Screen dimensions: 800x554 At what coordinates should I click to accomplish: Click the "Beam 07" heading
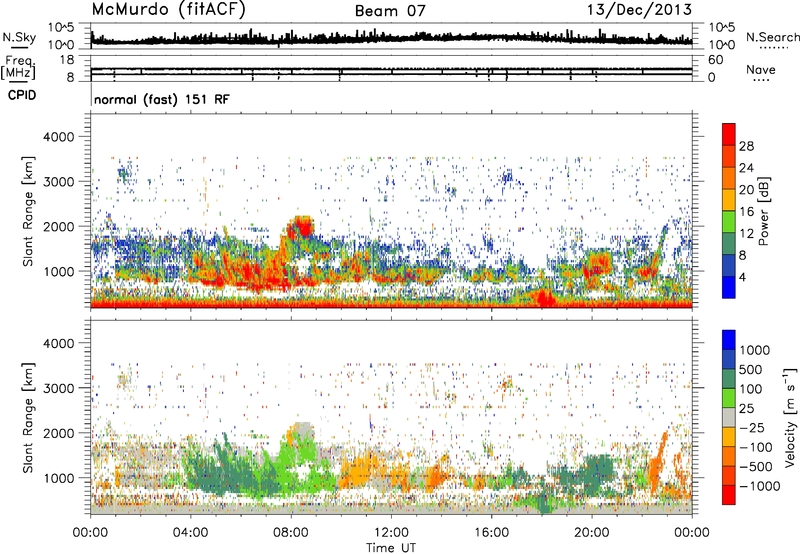click(x=390, y=11)
